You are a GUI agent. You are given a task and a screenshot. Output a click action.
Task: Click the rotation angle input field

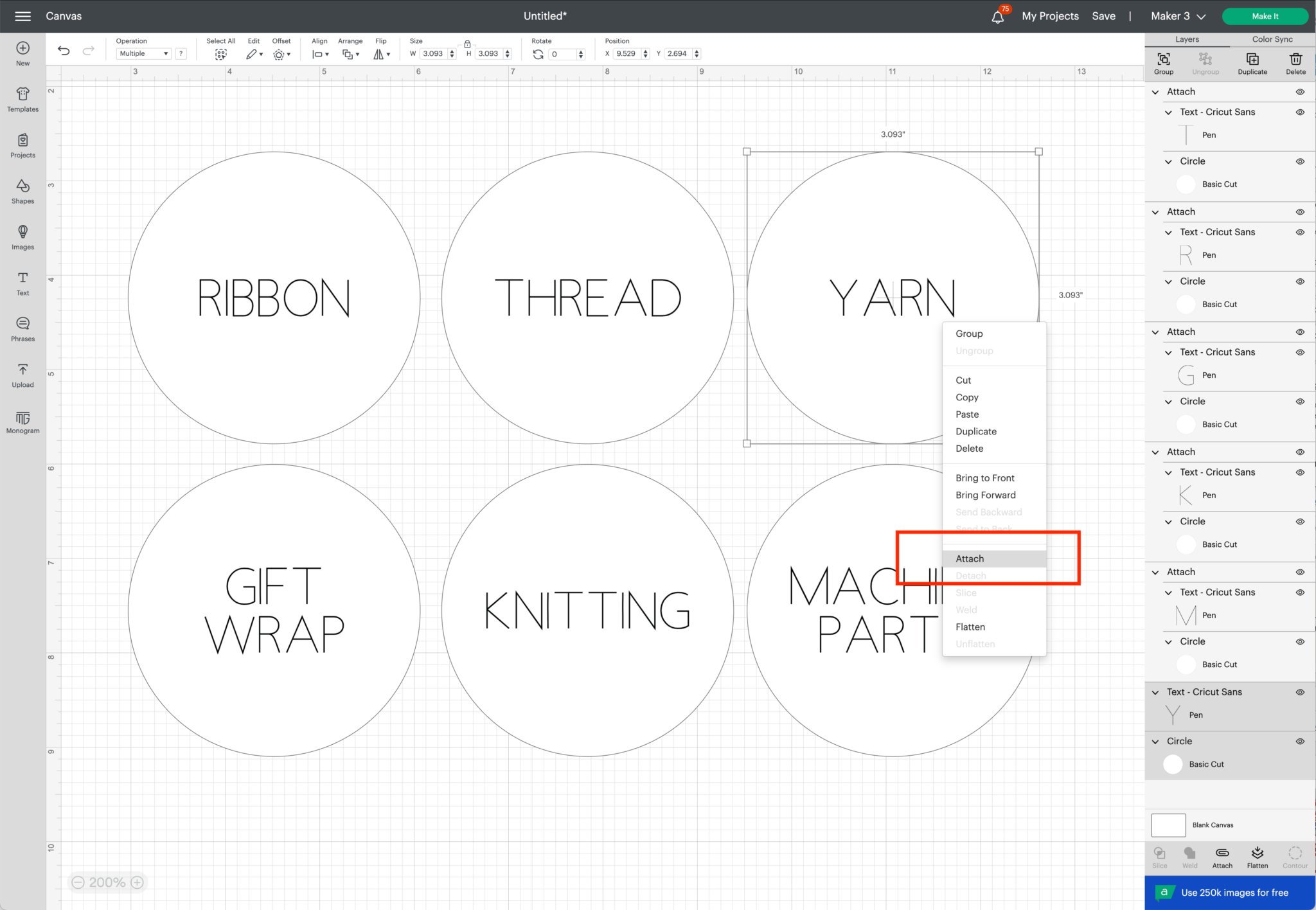click(562, 54)
